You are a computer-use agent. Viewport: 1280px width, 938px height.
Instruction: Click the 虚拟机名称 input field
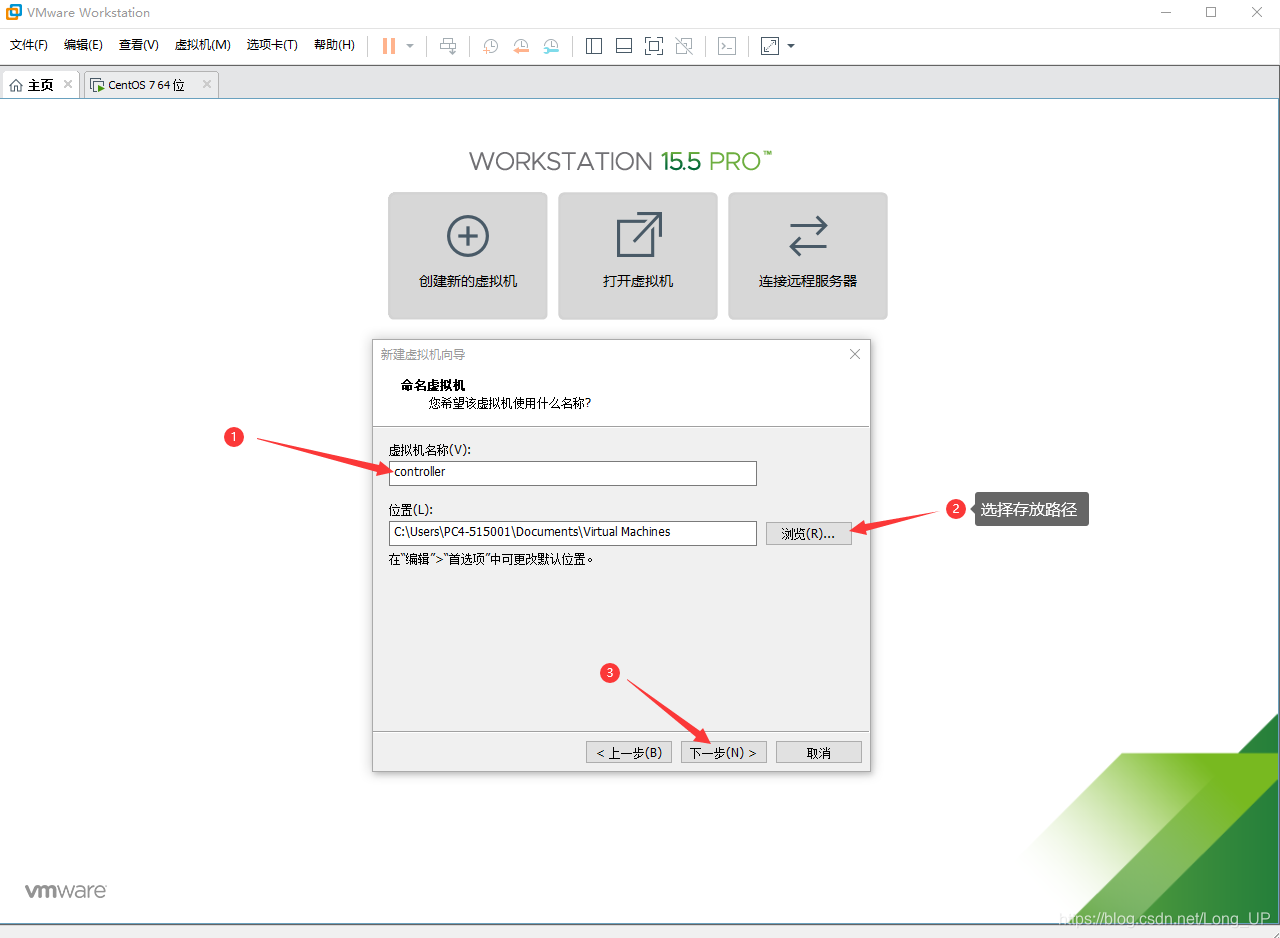[573, 473]
